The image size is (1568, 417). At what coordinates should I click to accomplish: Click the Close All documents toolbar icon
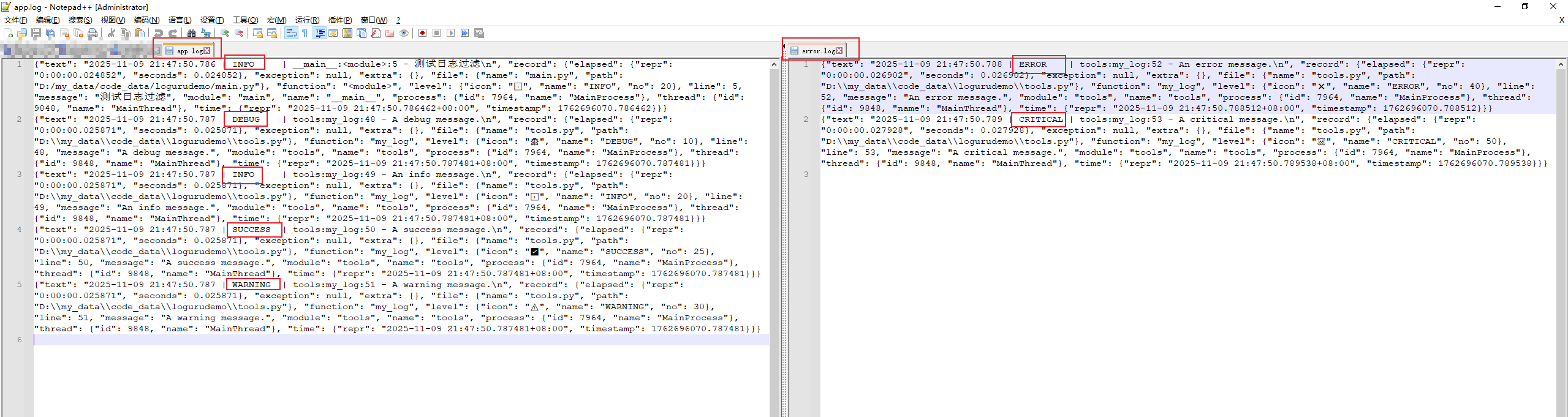(78, 33)
